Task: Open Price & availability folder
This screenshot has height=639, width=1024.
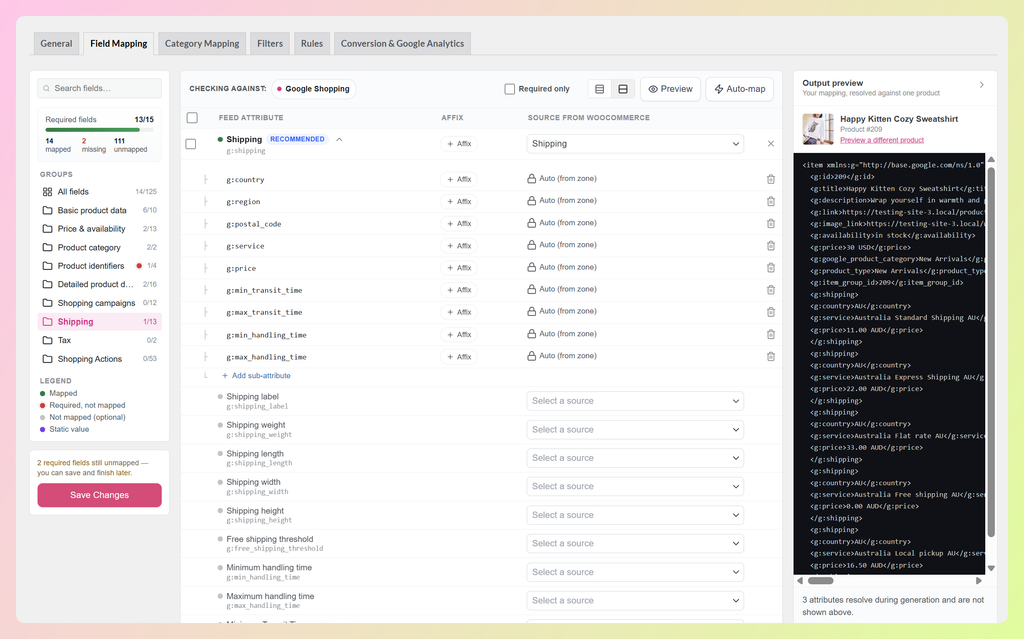Action: pyautogui.click(x=99, y=229)
